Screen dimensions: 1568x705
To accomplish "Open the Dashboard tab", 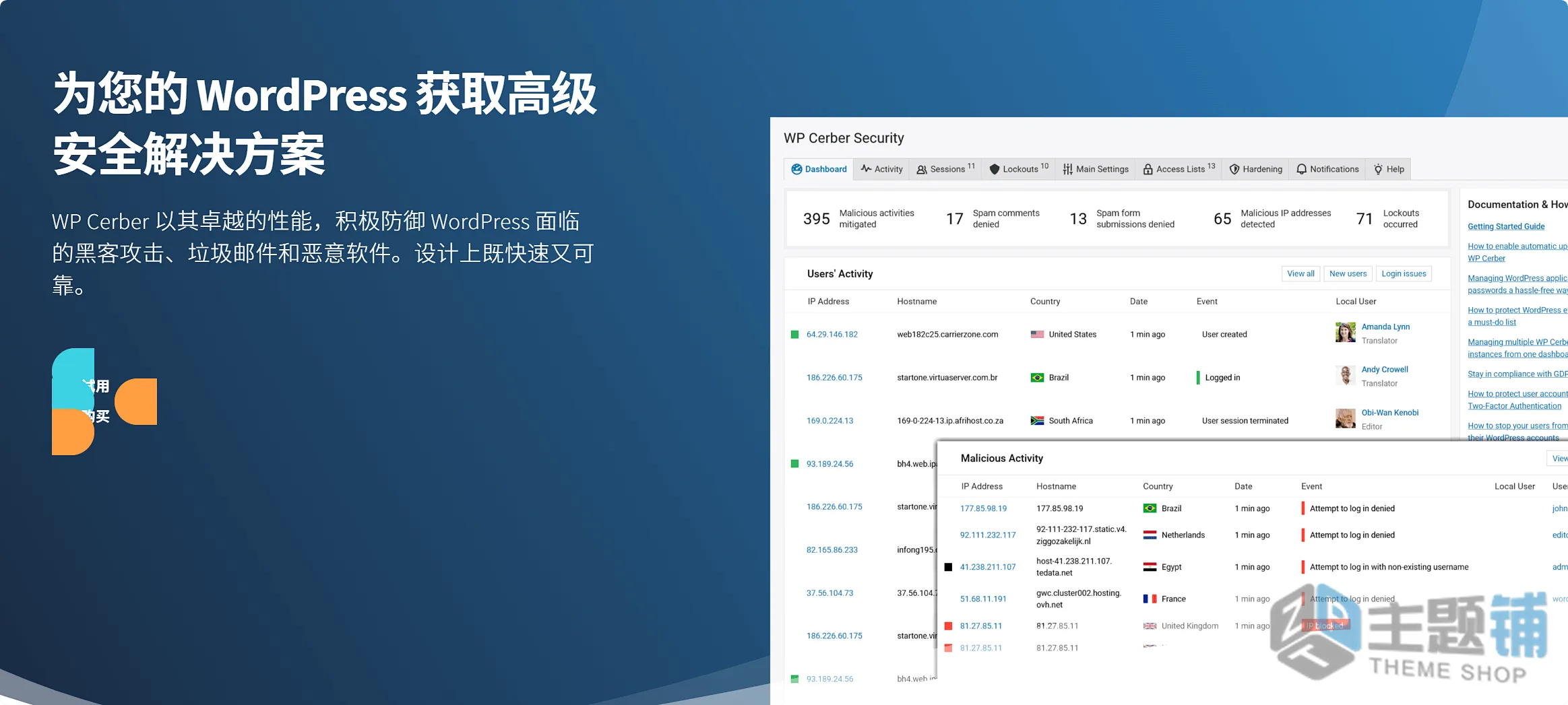I will [x=819, y=169].
